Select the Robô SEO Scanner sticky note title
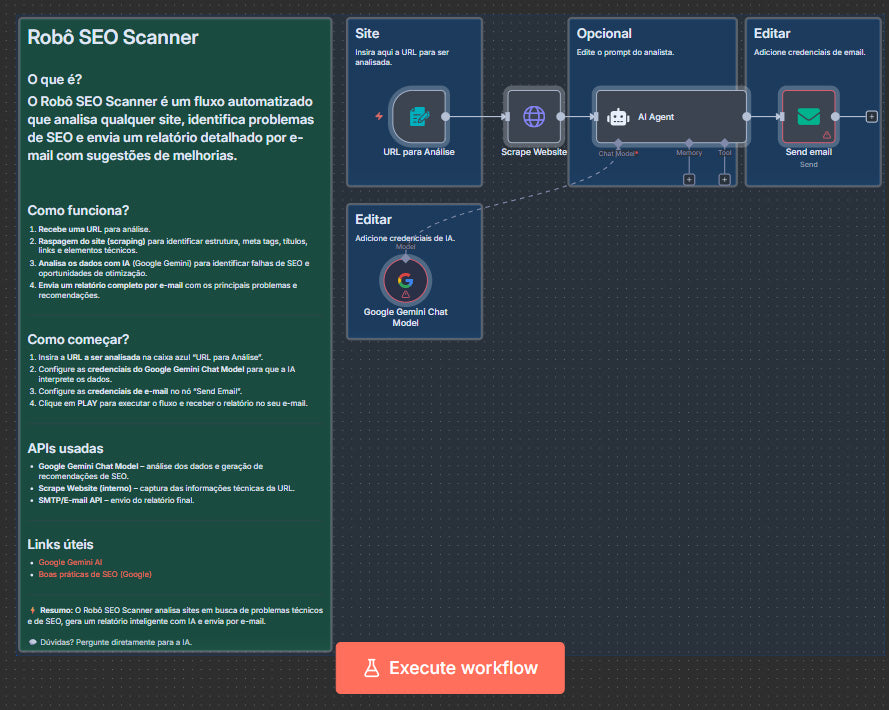Viewport: 889px width, 710px height. [x=113, y=38]
